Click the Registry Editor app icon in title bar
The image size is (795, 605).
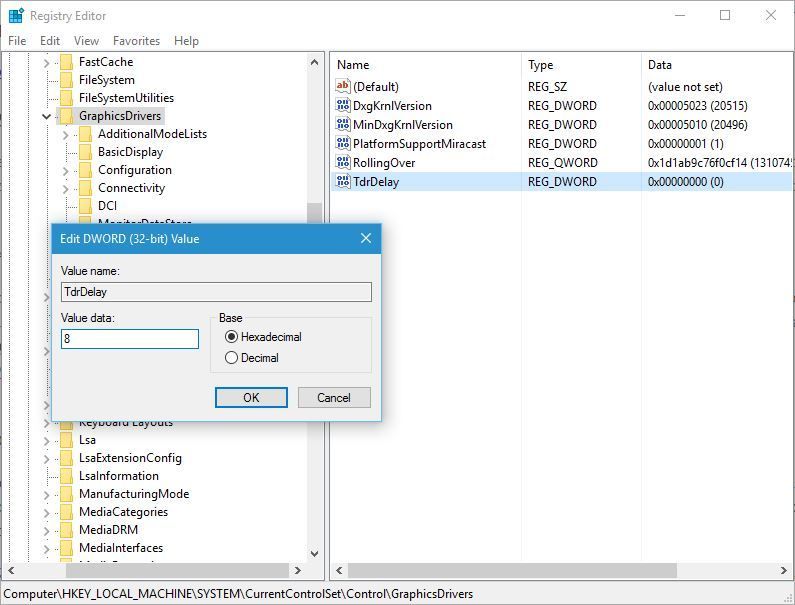coord(16,16)
